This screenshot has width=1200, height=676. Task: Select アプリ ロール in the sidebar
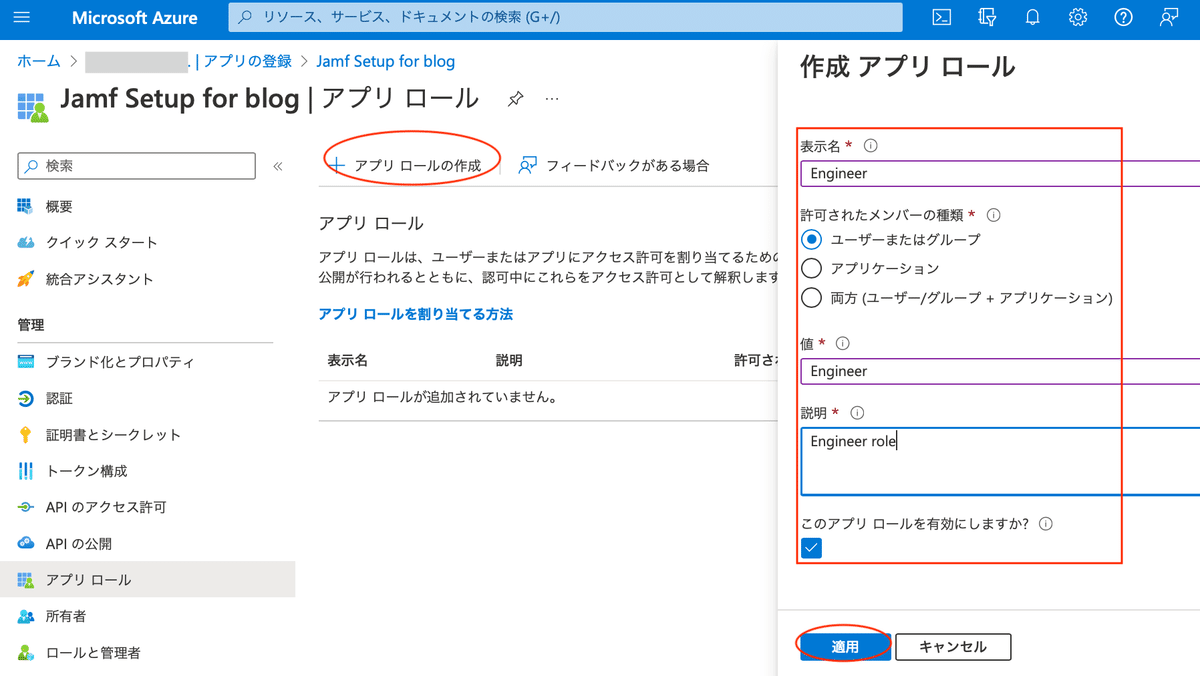click(147, 580)
